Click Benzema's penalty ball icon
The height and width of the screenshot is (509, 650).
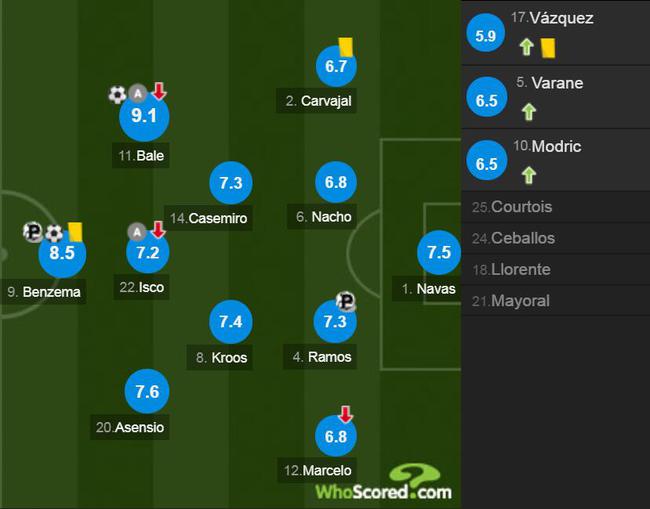click(32, 231)
